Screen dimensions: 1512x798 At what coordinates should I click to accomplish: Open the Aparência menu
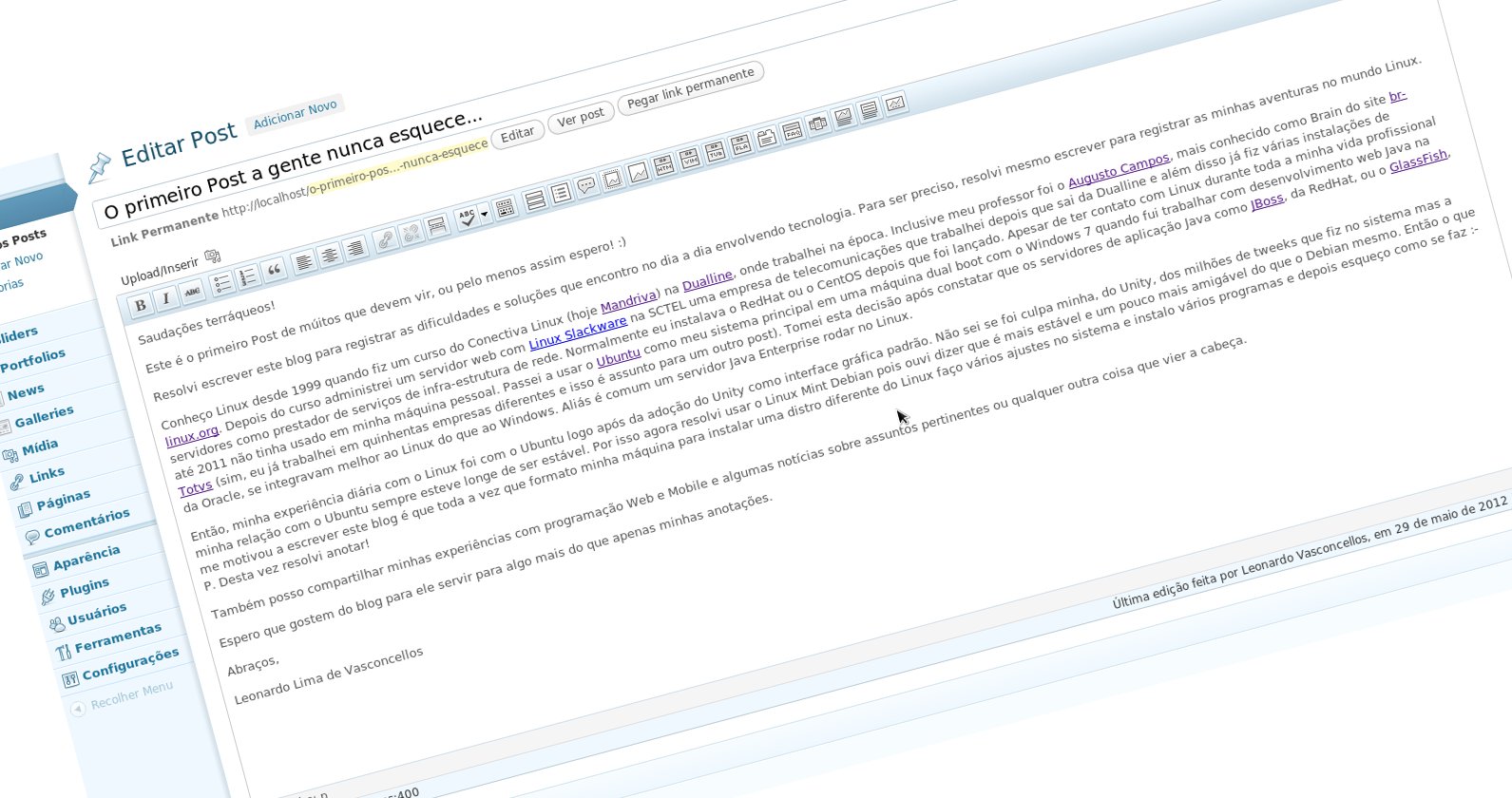[86, 558]
